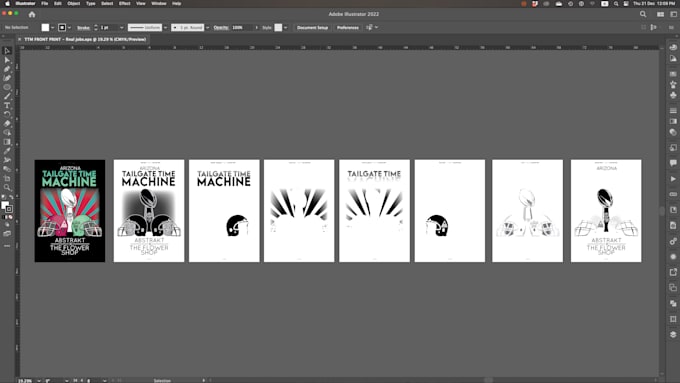Open the Apple menu

point(7,3)
